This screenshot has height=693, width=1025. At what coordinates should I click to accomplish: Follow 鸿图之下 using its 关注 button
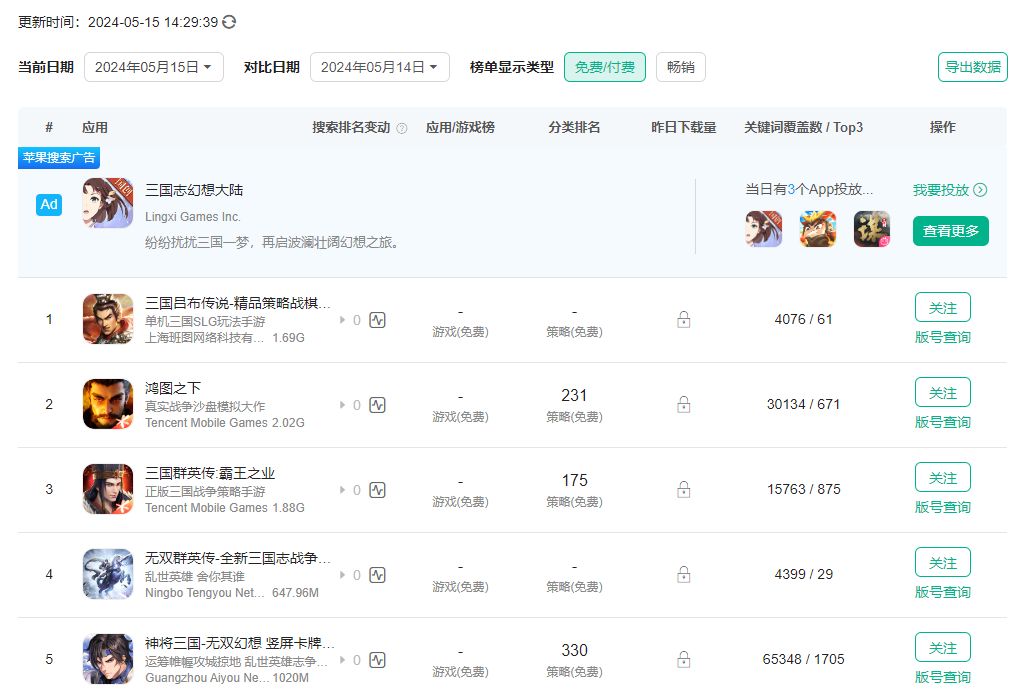pos(942,392)
